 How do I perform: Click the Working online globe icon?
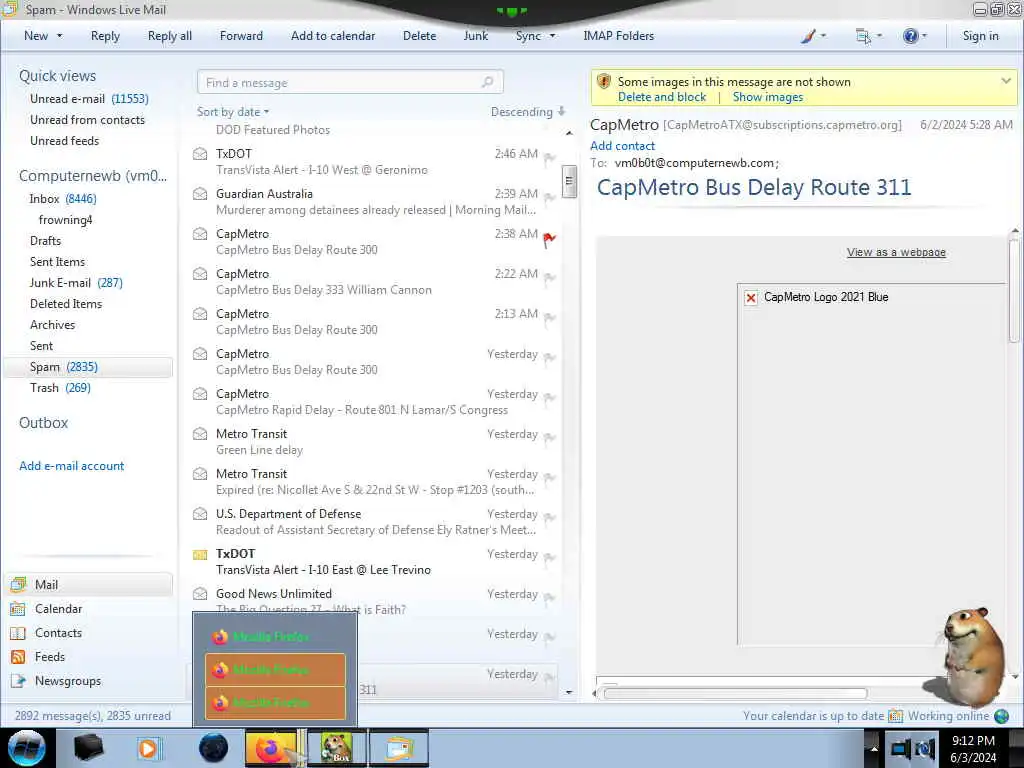tap(1001, 716)
